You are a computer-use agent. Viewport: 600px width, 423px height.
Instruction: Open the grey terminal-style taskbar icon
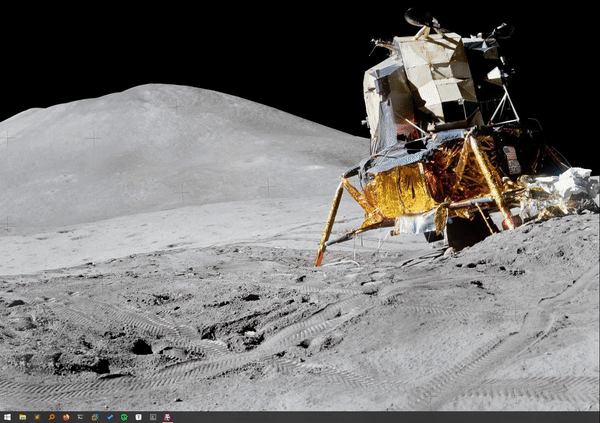(x=80, y=417)
